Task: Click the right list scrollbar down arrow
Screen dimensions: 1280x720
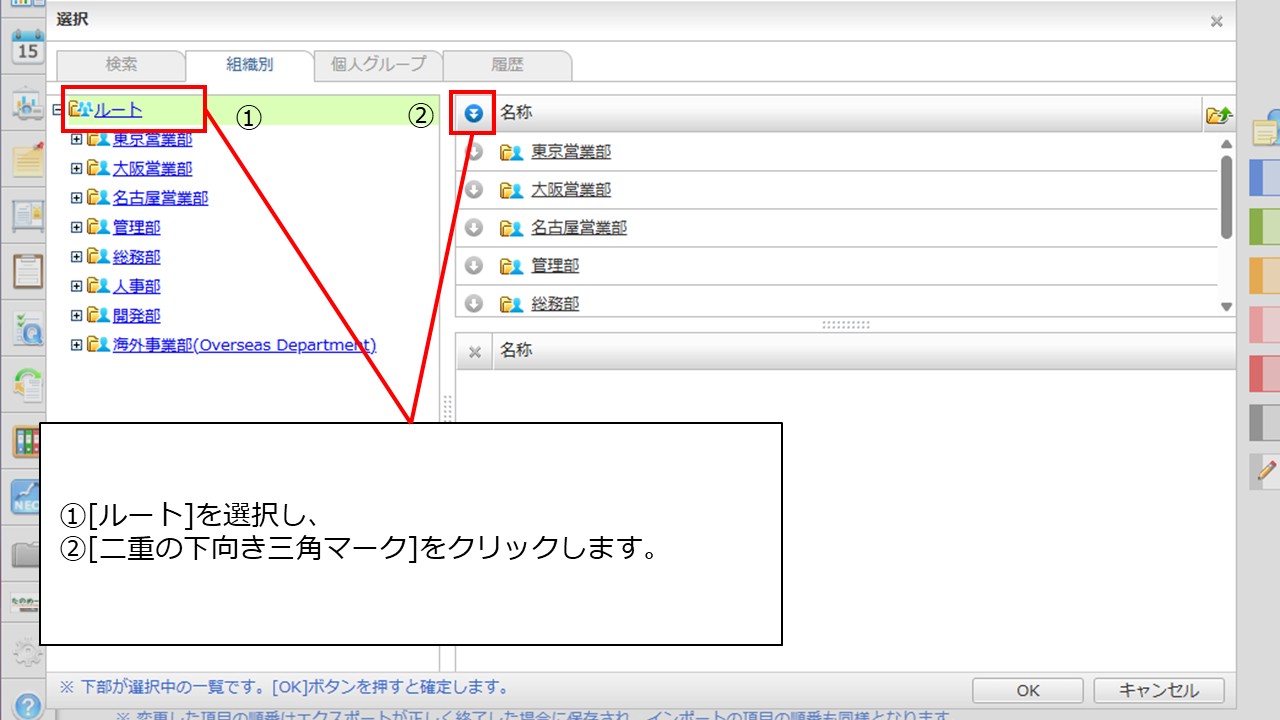Action: 1227,307
